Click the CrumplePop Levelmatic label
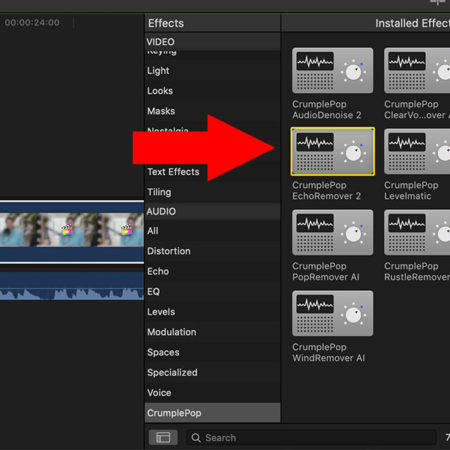The height and width of the screenshot is (450, 450). click(411, 191)
